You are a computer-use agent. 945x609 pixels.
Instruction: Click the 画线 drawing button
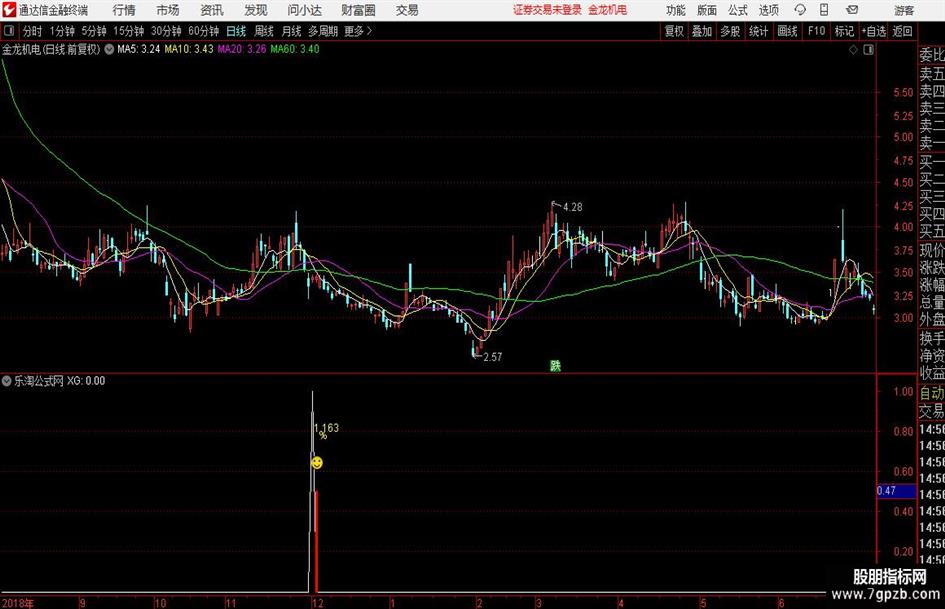coord(788,31)
